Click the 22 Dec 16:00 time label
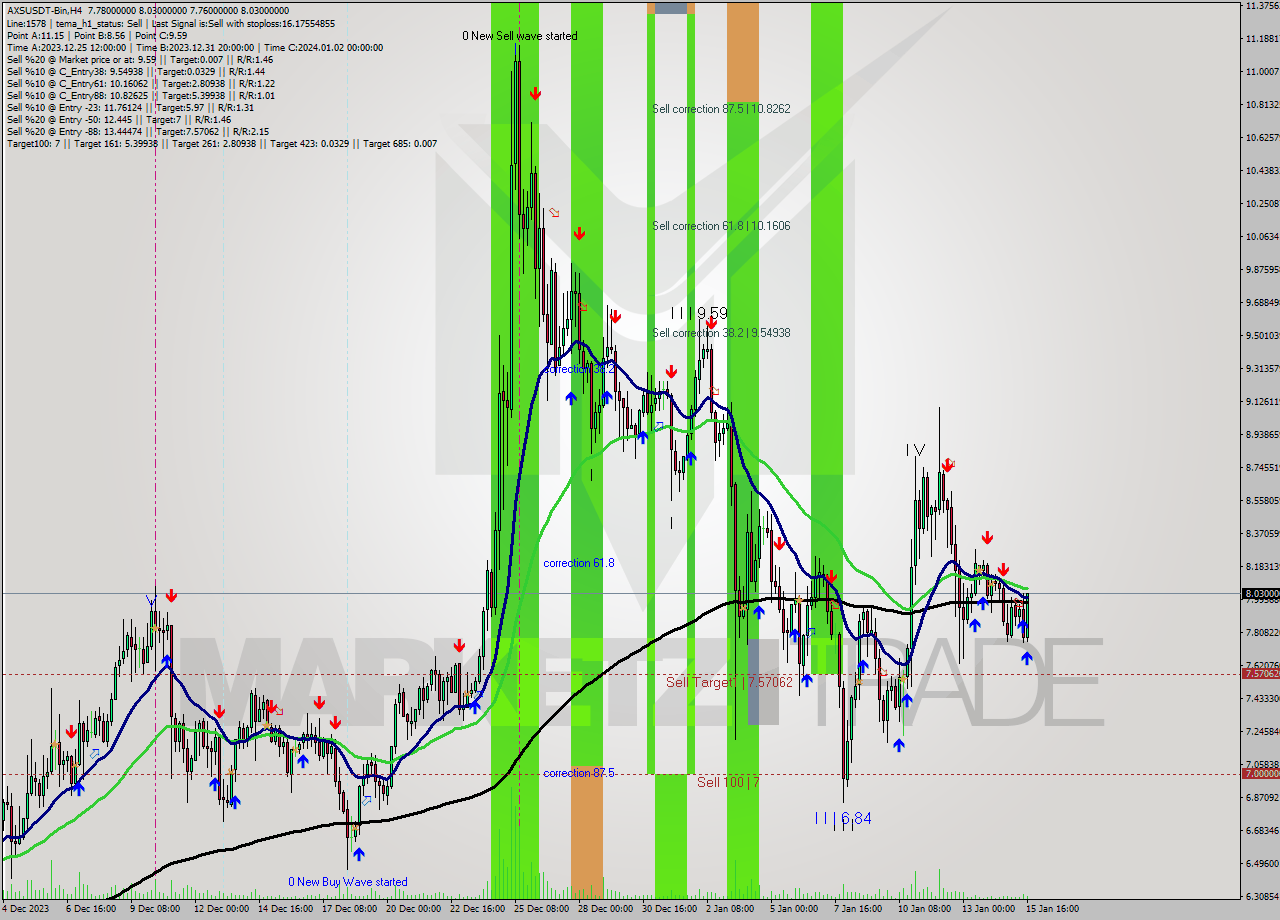The image size is (1280, 920). click(x=478, y=909)
